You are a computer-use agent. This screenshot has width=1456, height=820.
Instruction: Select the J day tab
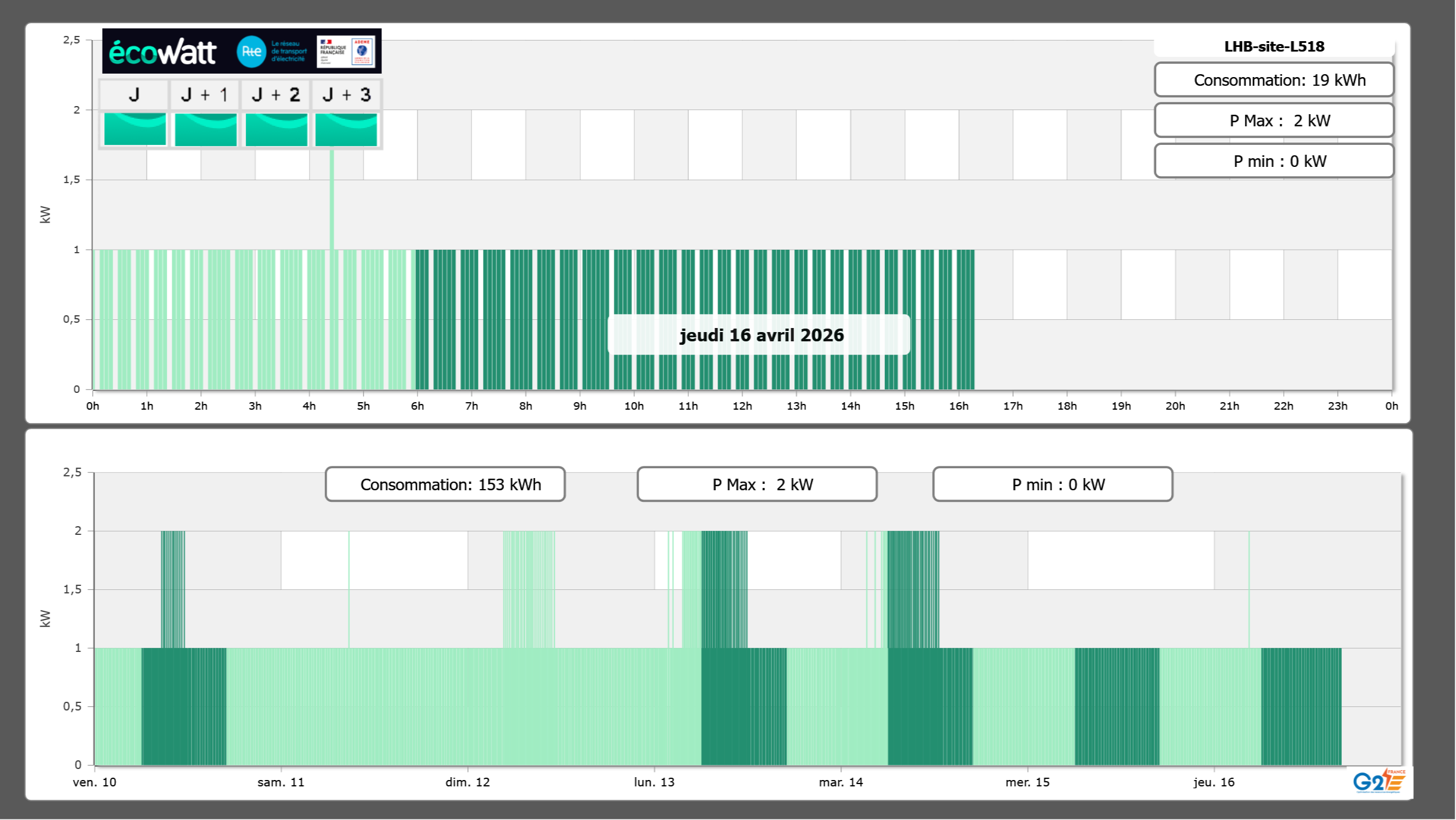tap(134, 94)
